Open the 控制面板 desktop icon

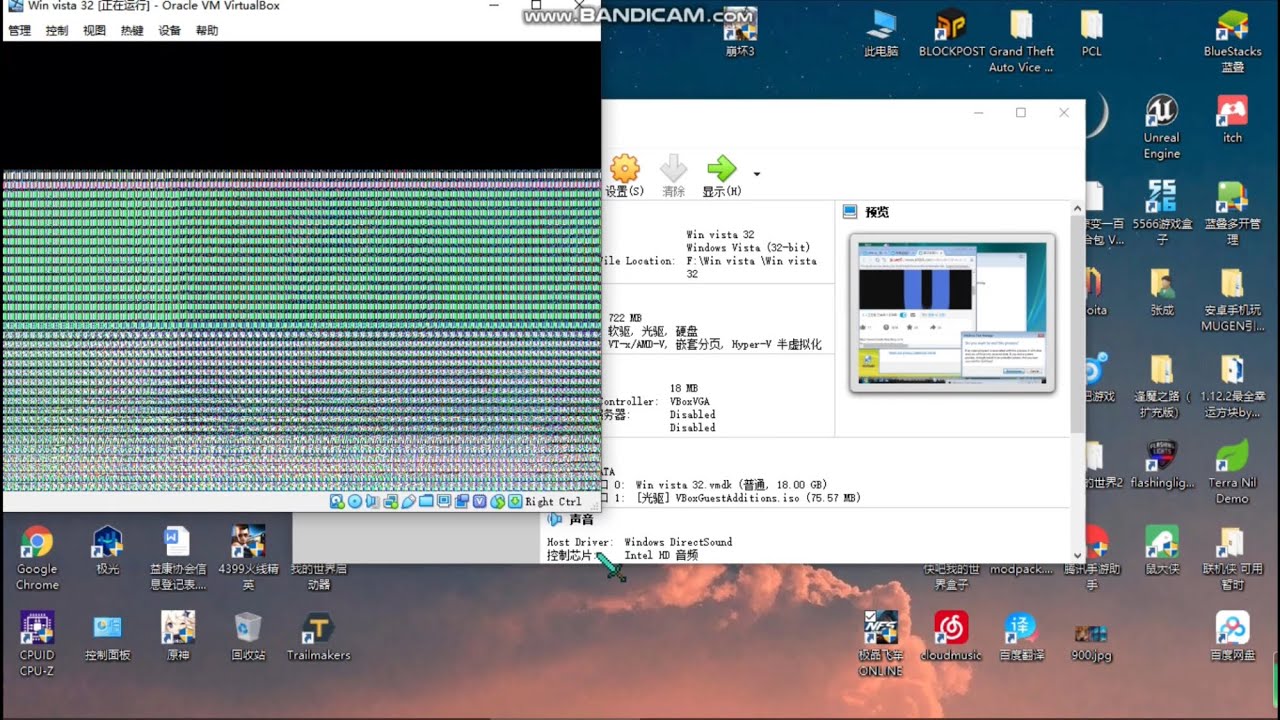coord(107,636)
